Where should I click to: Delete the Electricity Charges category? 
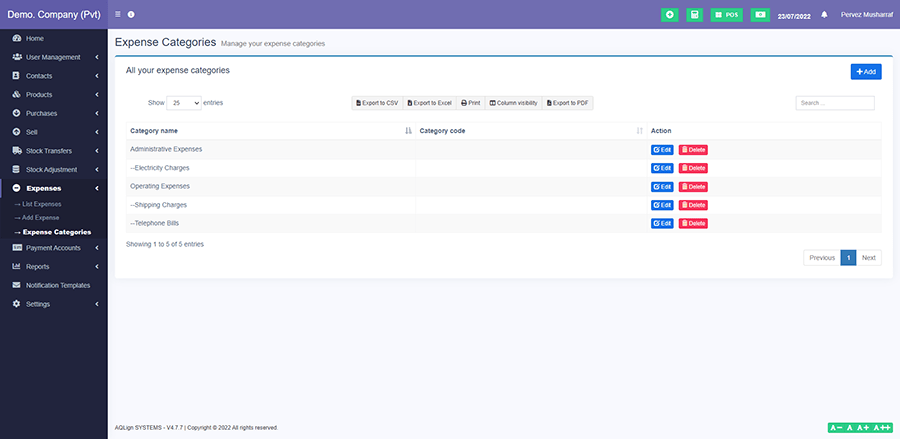(693, 168)
